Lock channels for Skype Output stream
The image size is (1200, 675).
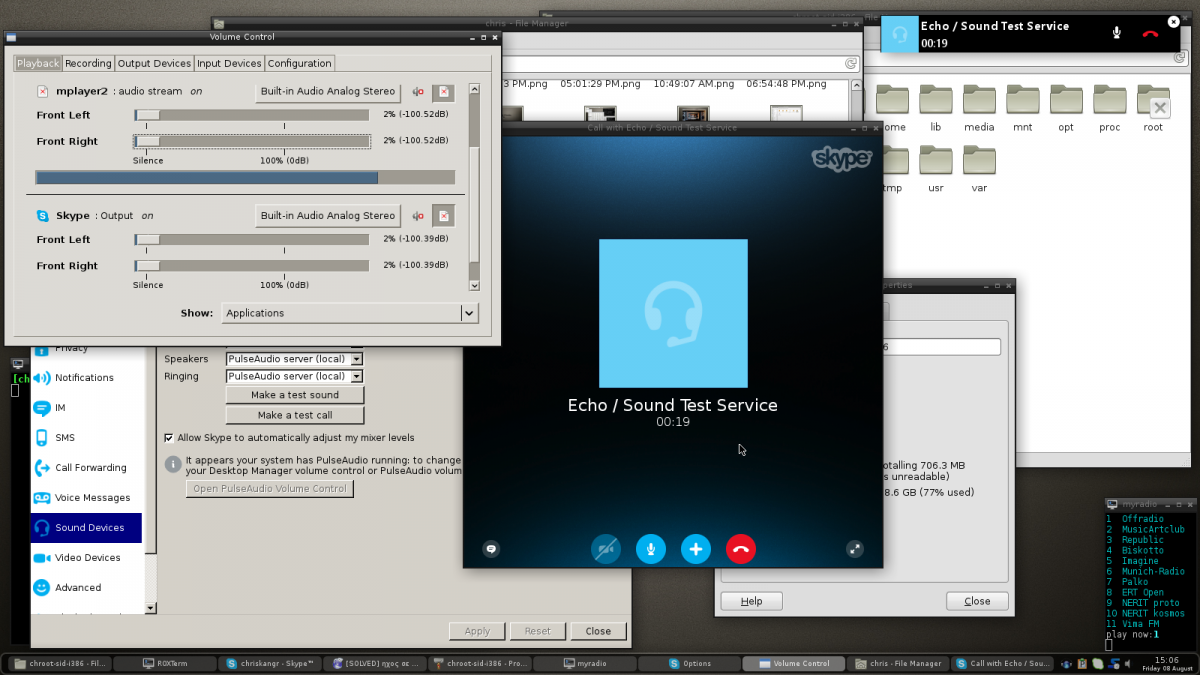[444, 216]
